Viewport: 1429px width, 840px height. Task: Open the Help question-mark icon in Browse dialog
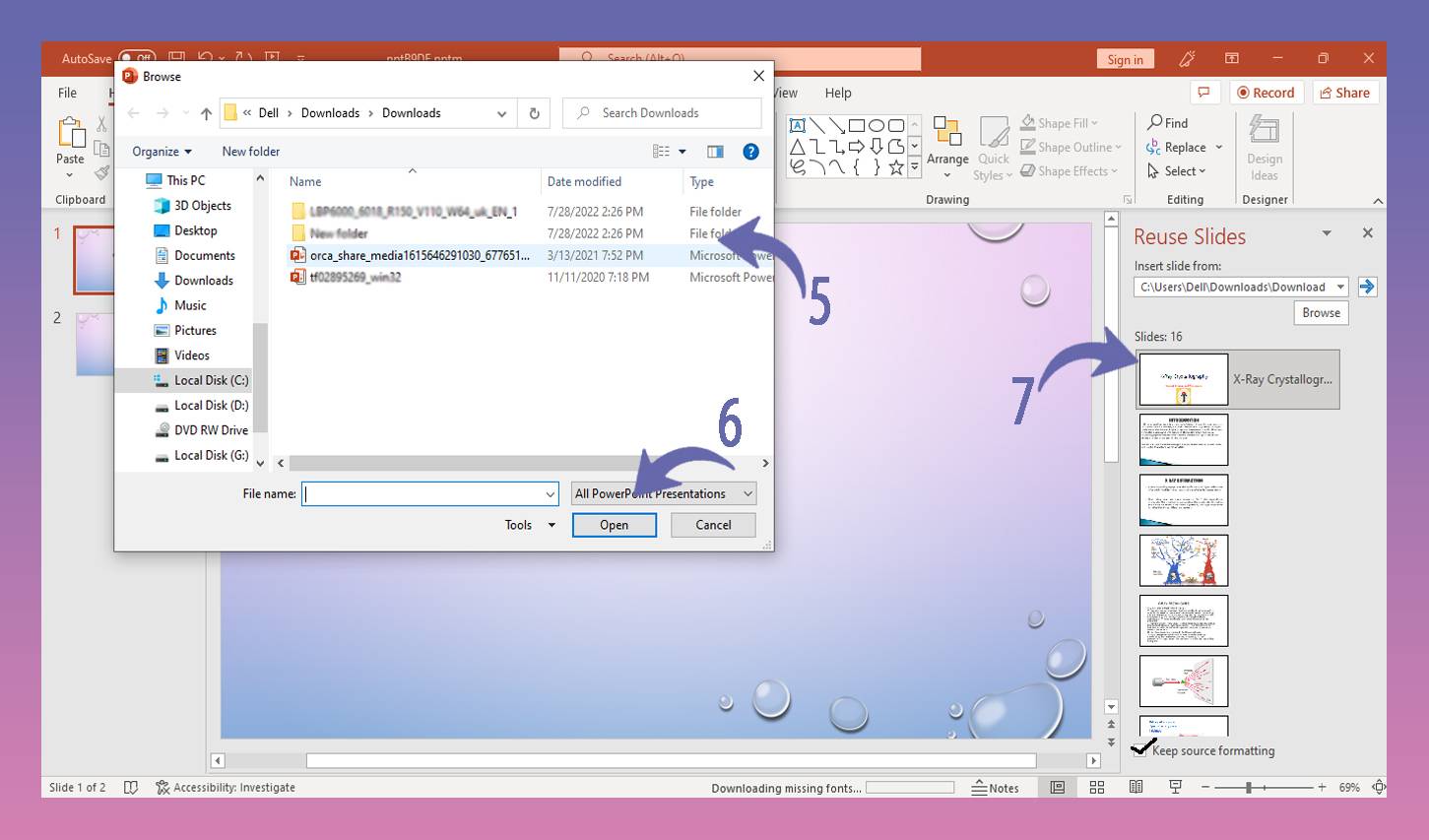750,152
